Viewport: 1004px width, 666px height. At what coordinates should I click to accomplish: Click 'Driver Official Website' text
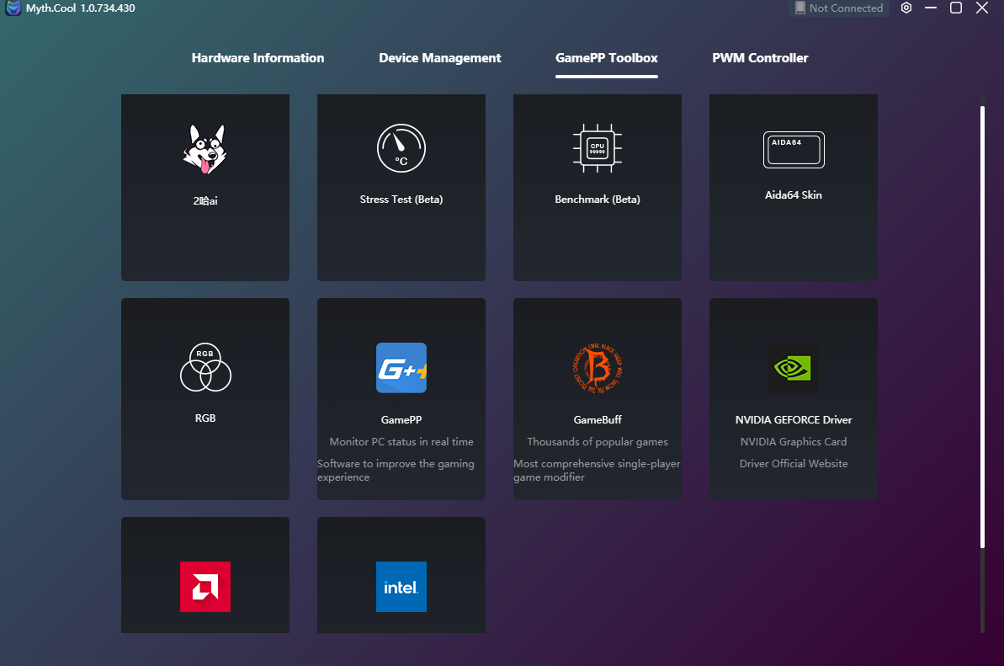click(793, 463)
